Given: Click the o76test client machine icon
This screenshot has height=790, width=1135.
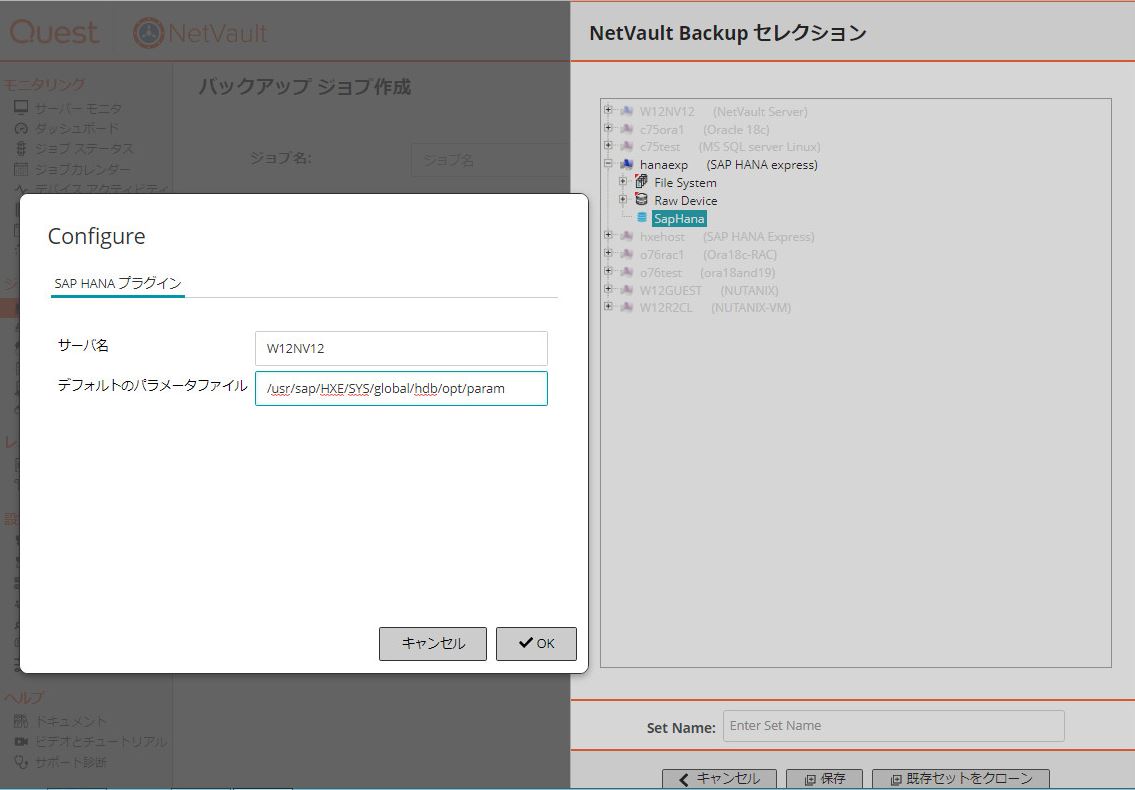Looking at the screenshot, I should coord(627,272).
